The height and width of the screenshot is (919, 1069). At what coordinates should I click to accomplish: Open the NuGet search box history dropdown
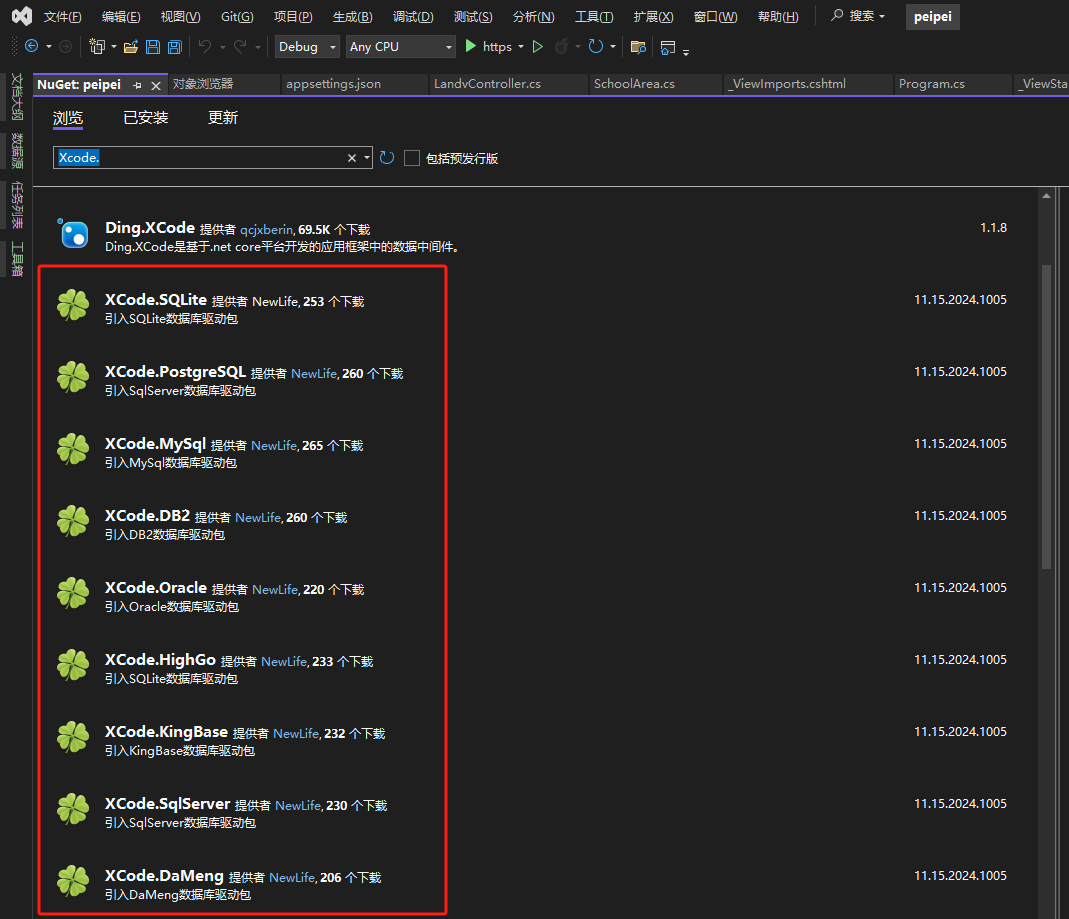(x=367, y=158)
